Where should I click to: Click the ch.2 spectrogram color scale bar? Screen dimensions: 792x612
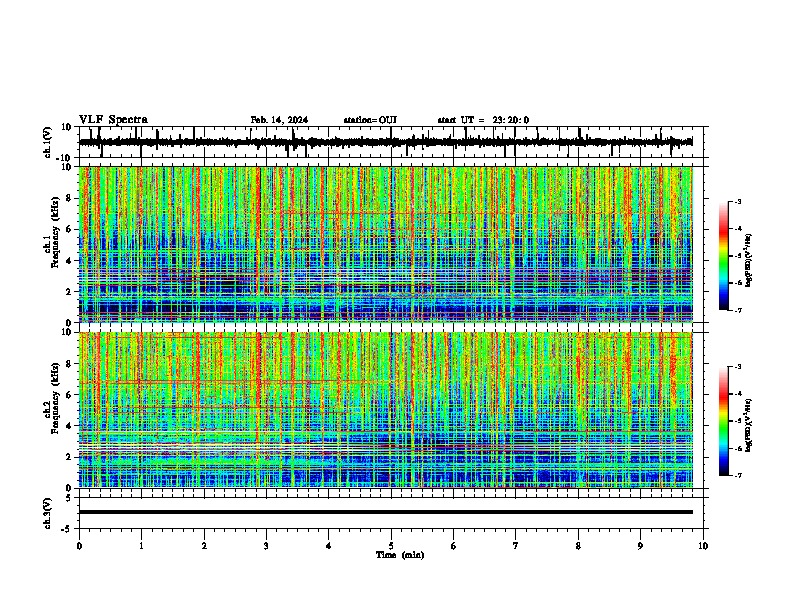724,421
